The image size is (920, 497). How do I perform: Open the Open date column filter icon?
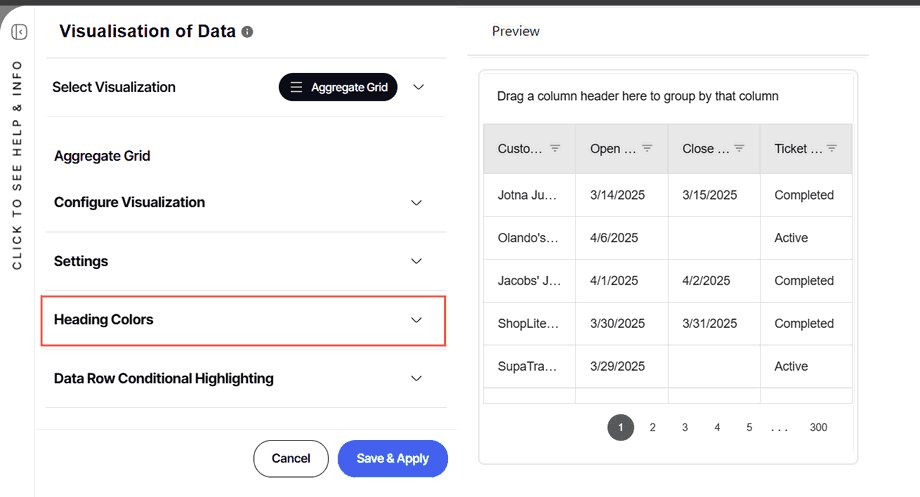tap(647, 148)
